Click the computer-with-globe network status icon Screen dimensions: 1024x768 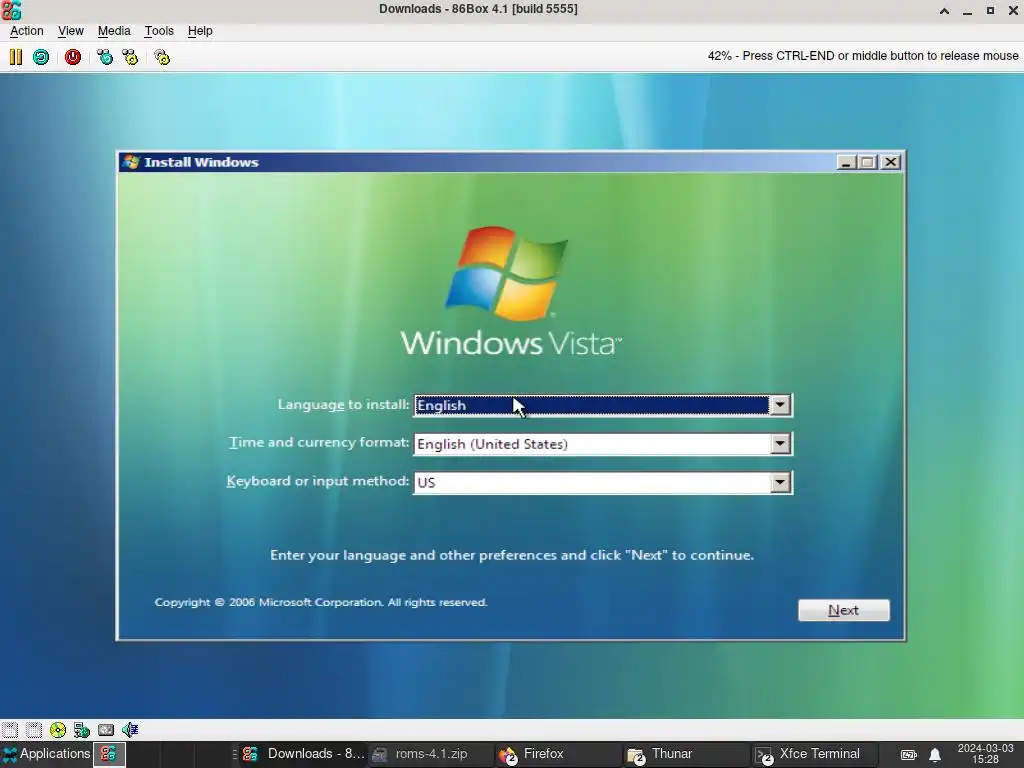point(82,729)
